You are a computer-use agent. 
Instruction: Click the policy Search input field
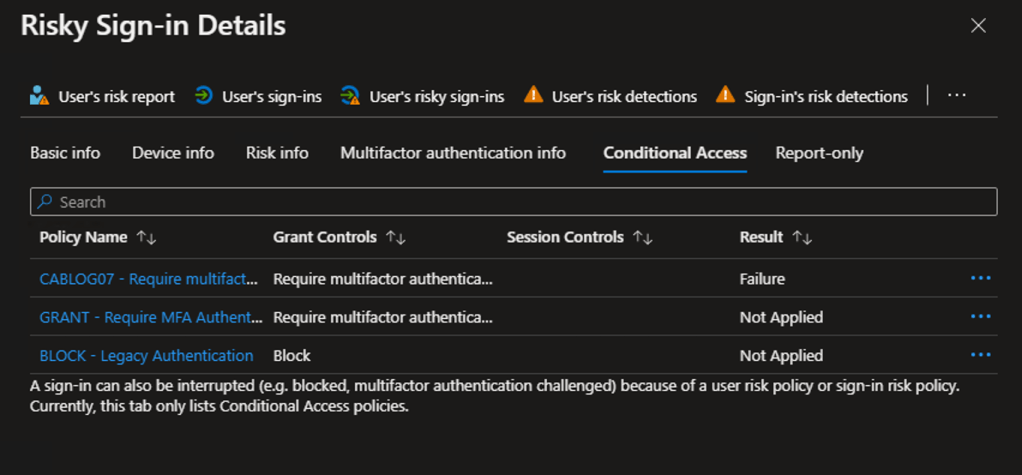(x=513, y=202)
